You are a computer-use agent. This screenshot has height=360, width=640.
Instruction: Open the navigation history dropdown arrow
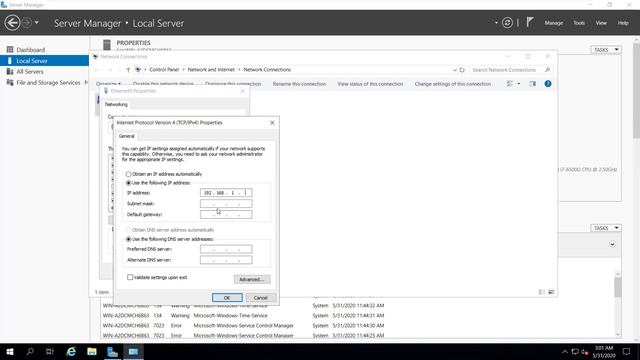[37, 23]
